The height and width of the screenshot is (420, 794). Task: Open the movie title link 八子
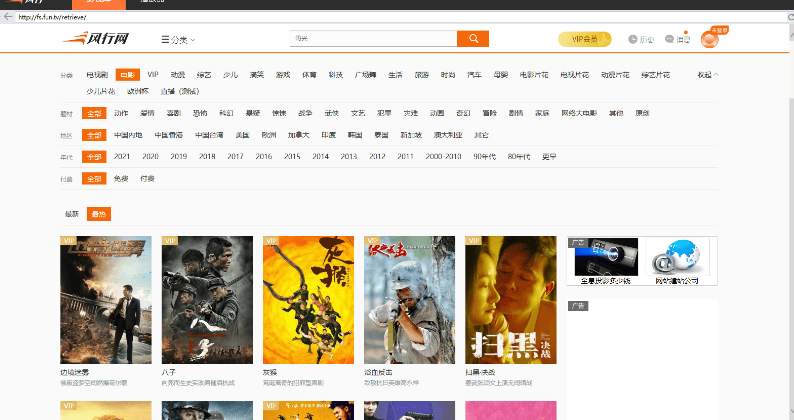169,372
